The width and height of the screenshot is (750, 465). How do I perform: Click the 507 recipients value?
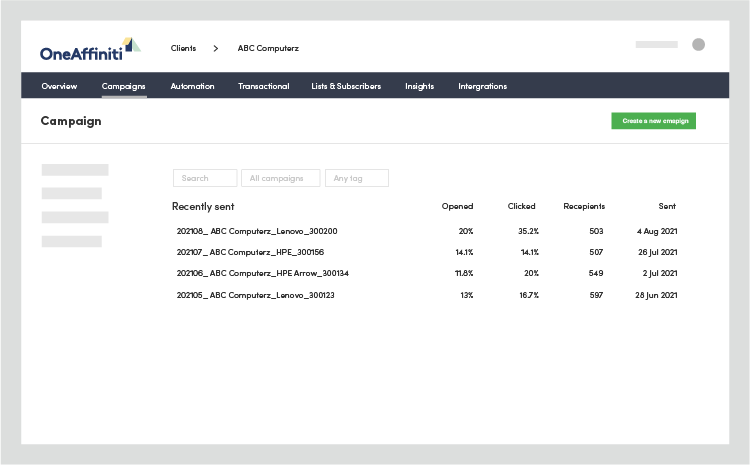(596, 252)
